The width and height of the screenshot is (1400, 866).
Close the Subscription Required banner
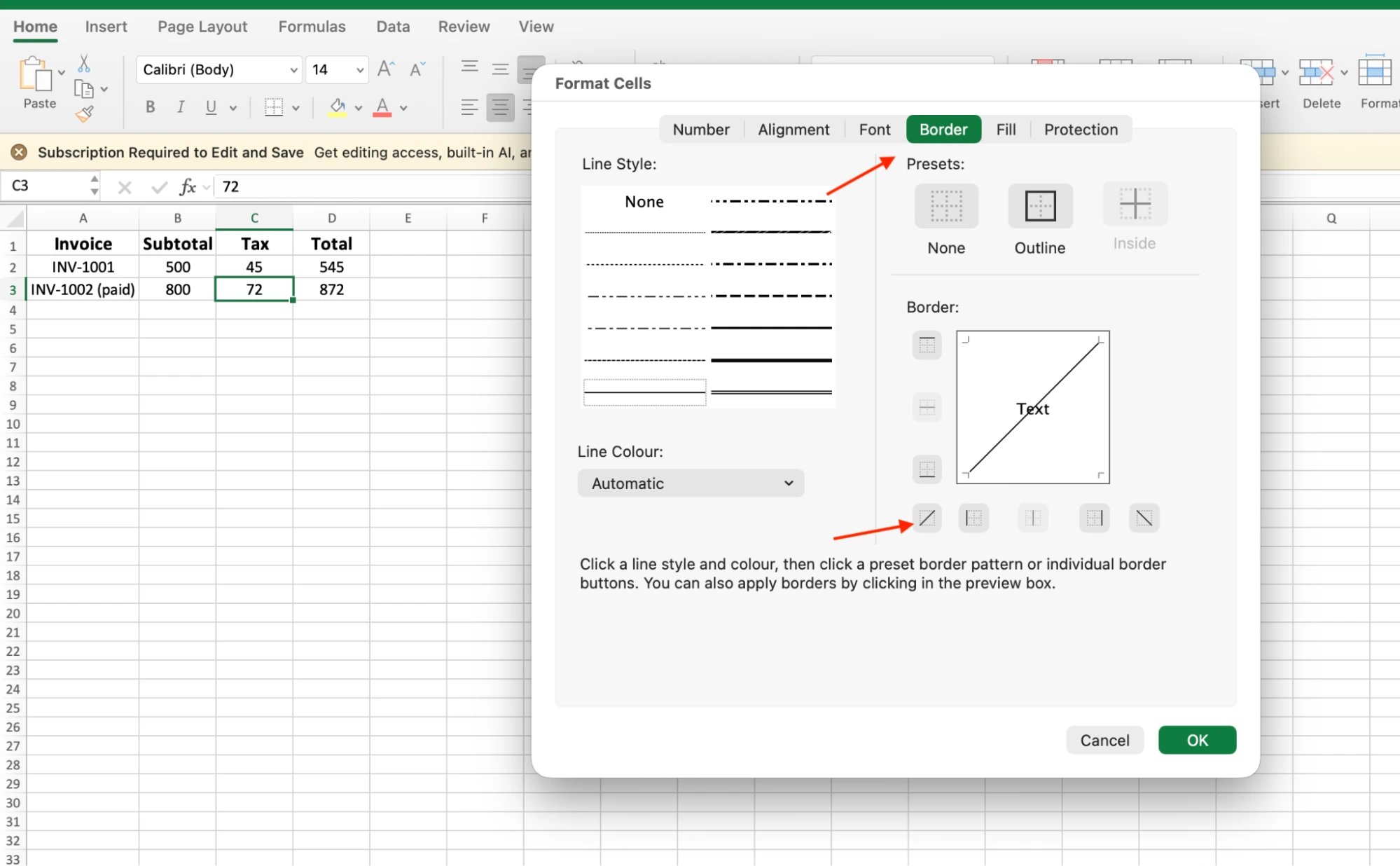coord(20,152)
